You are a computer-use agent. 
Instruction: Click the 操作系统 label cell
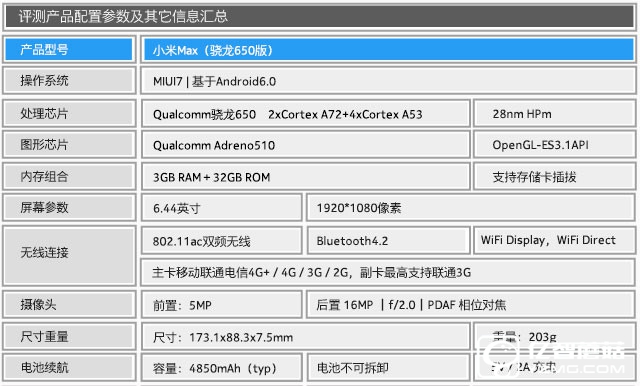tap(69, 81)
